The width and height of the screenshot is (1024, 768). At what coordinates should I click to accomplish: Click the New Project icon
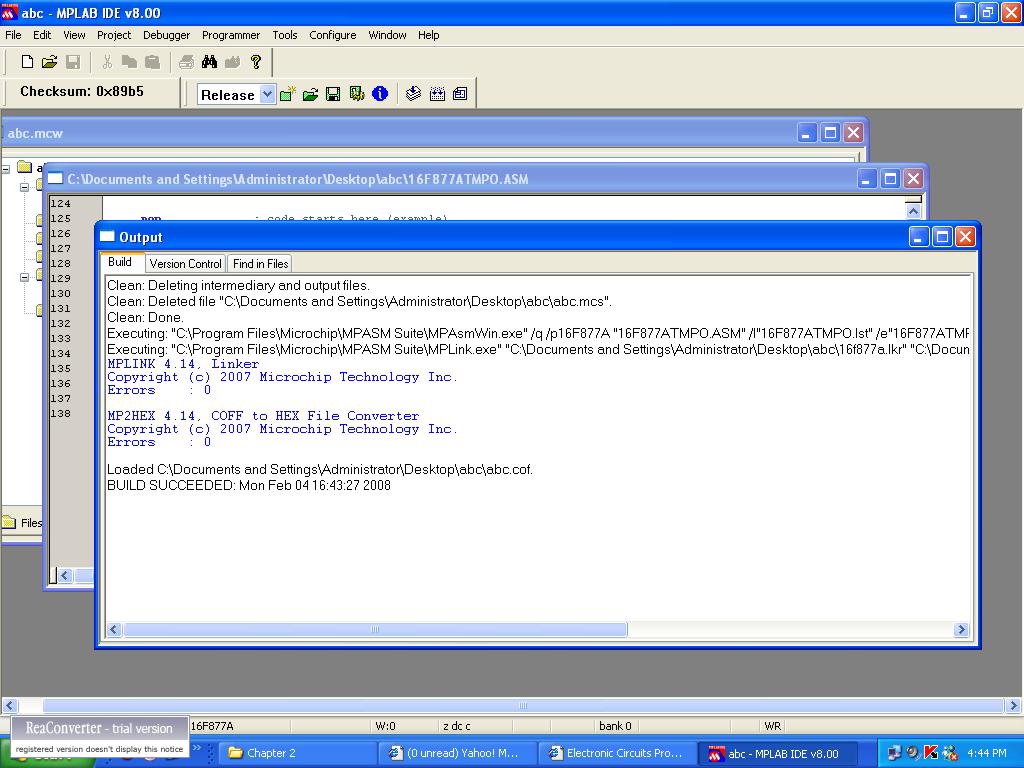(287, 94)
